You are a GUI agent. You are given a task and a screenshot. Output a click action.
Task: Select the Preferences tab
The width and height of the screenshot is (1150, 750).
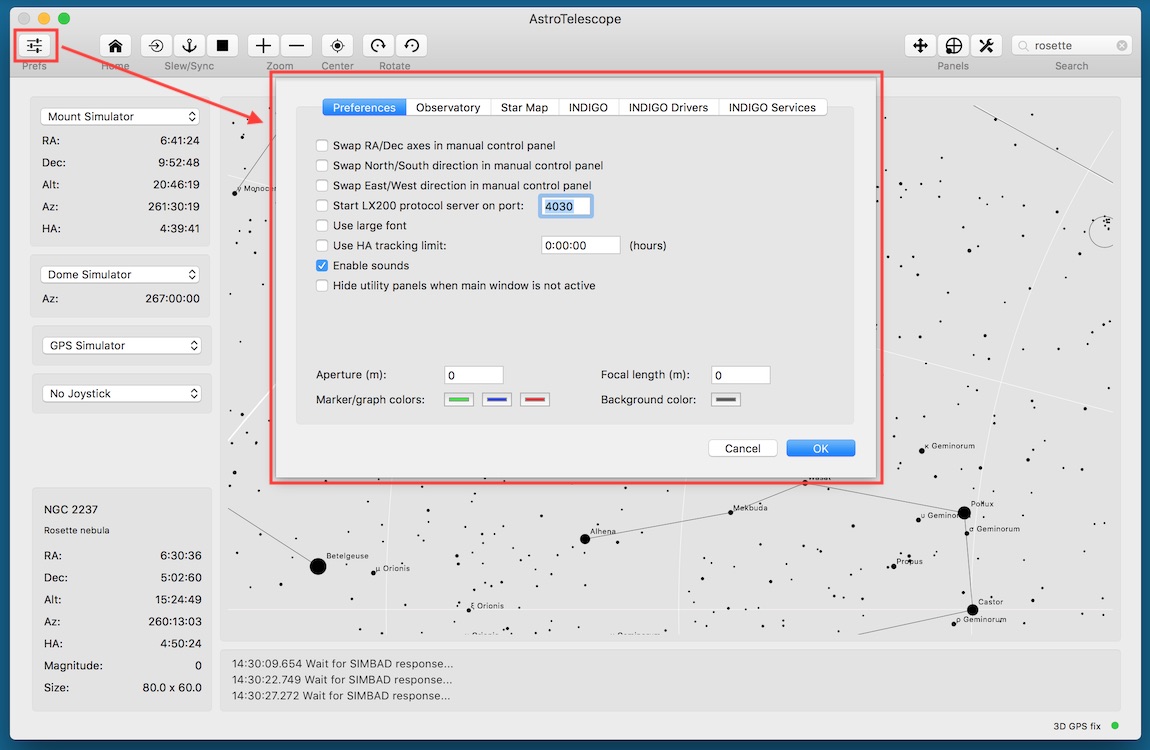(365, 107)
